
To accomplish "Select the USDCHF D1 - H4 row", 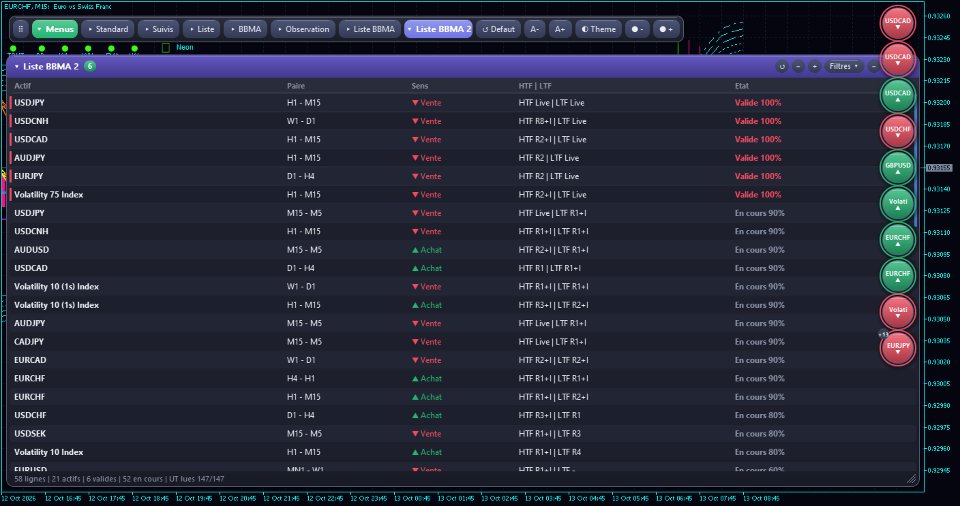I will [x=462, y=415].
